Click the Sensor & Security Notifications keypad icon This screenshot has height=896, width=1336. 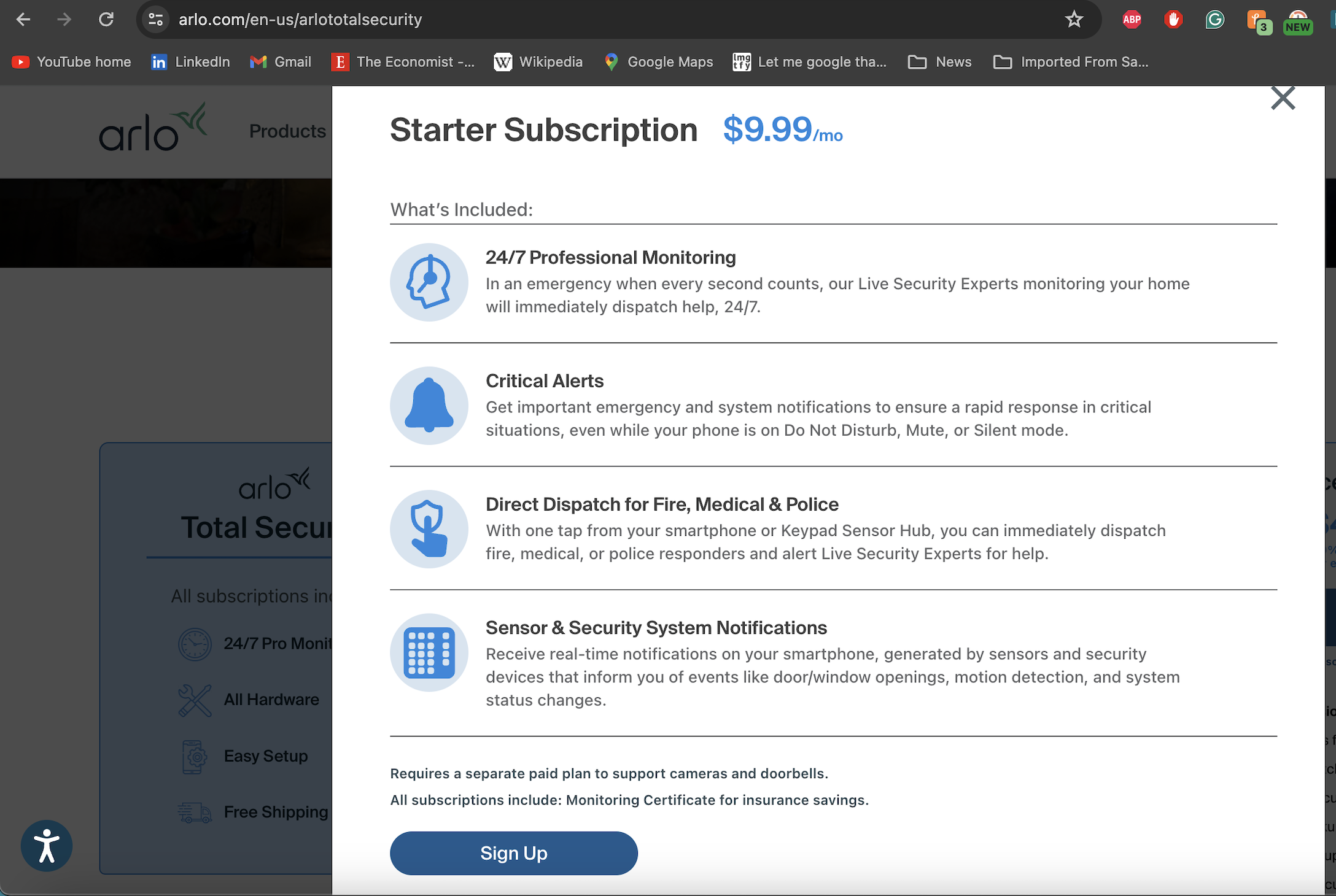point(429,652)
